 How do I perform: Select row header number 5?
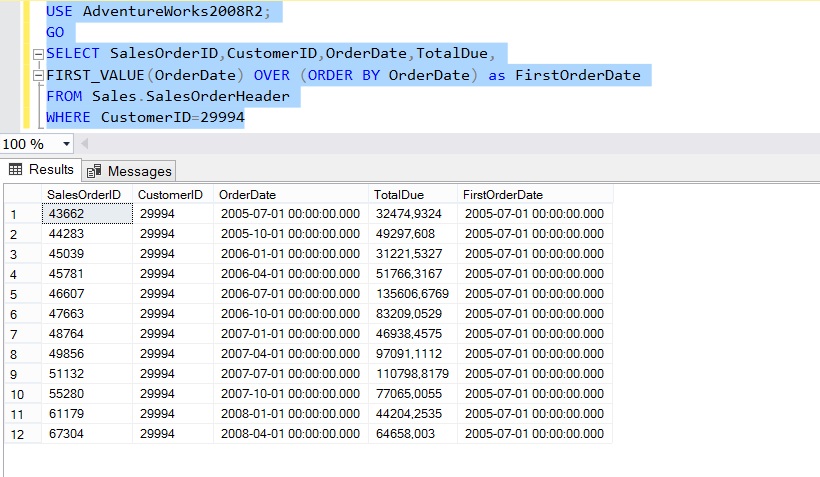click(x=23, y=294)
